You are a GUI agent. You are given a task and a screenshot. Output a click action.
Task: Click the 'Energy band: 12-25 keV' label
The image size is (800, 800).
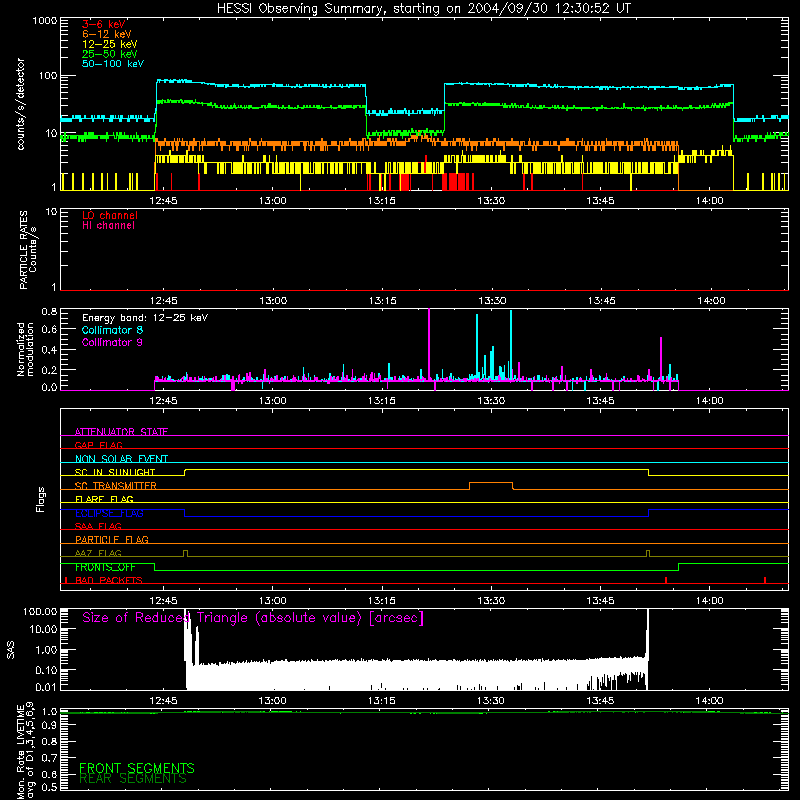click(x=145, y=318)
